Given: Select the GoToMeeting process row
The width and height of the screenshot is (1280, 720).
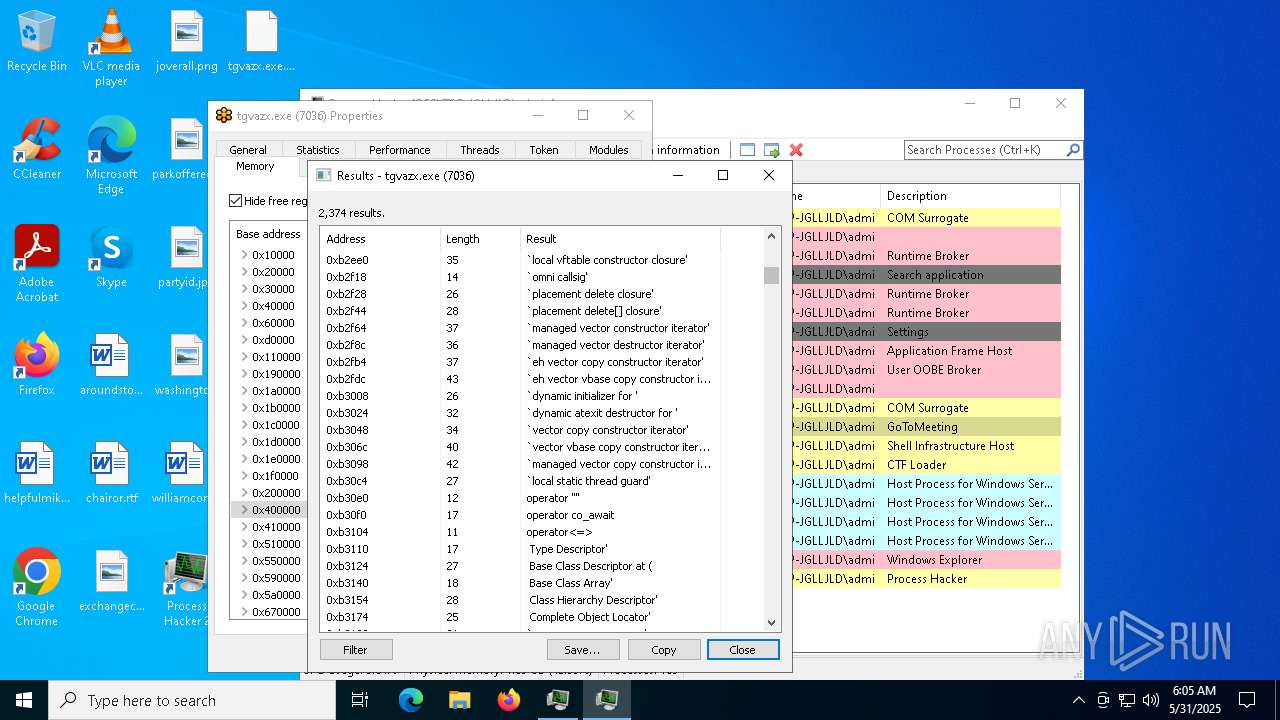Looking at the screenshot, I should [925, 427].
